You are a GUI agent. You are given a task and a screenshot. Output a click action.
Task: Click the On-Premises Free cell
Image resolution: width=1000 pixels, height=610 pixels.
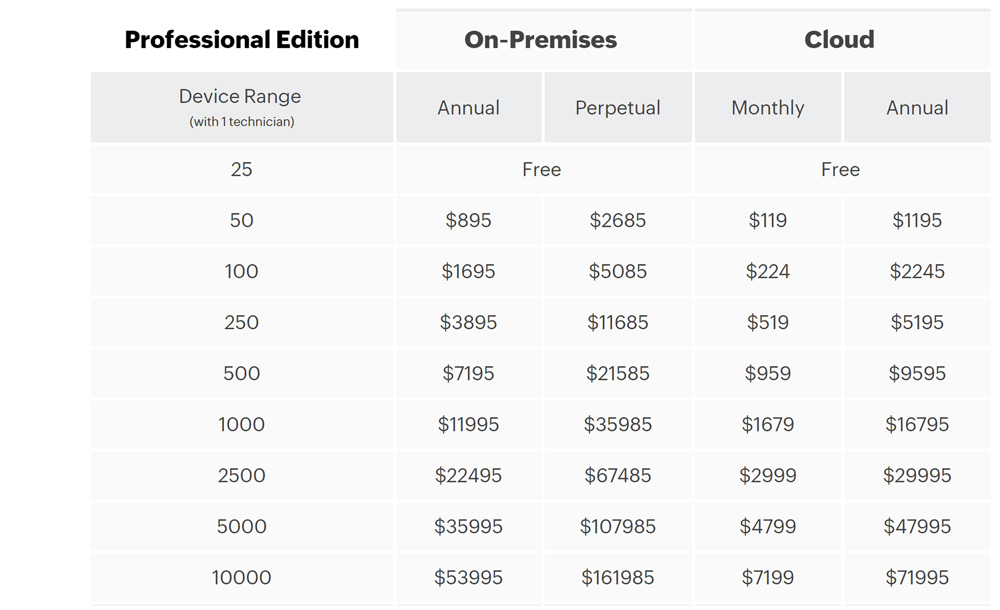(541, 170)
